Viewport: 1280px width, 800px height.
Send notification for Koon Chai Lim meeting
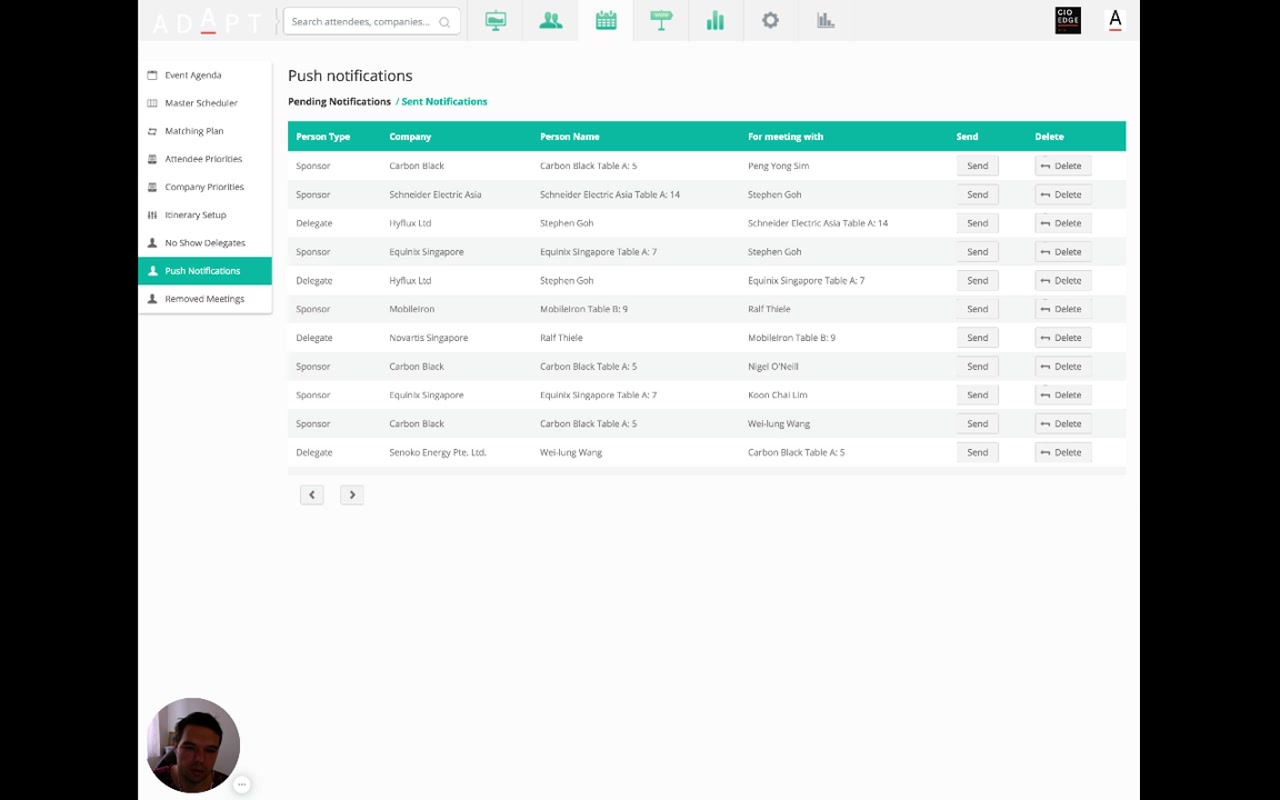tap(977, 395)
